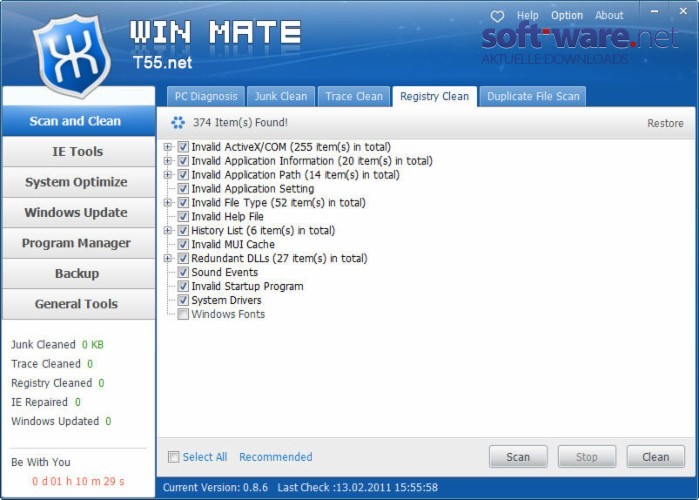Screen dimensions: 699x500
Task: Close the Win Mate window
Action: point(683,11)
